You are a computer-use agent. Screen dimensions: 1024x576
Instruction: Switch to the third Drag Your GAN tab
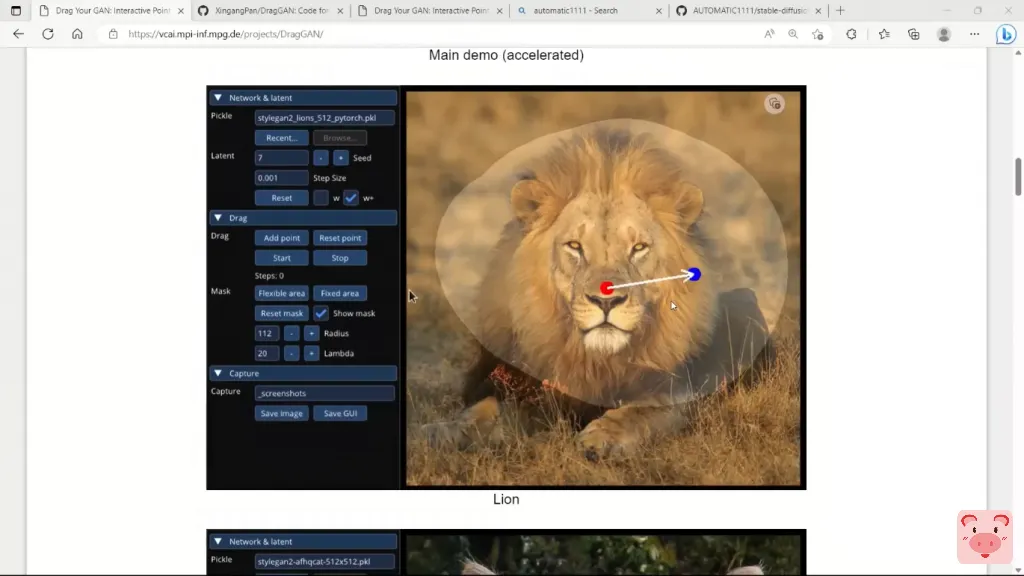pyautogui.click(x=431, y=10)
